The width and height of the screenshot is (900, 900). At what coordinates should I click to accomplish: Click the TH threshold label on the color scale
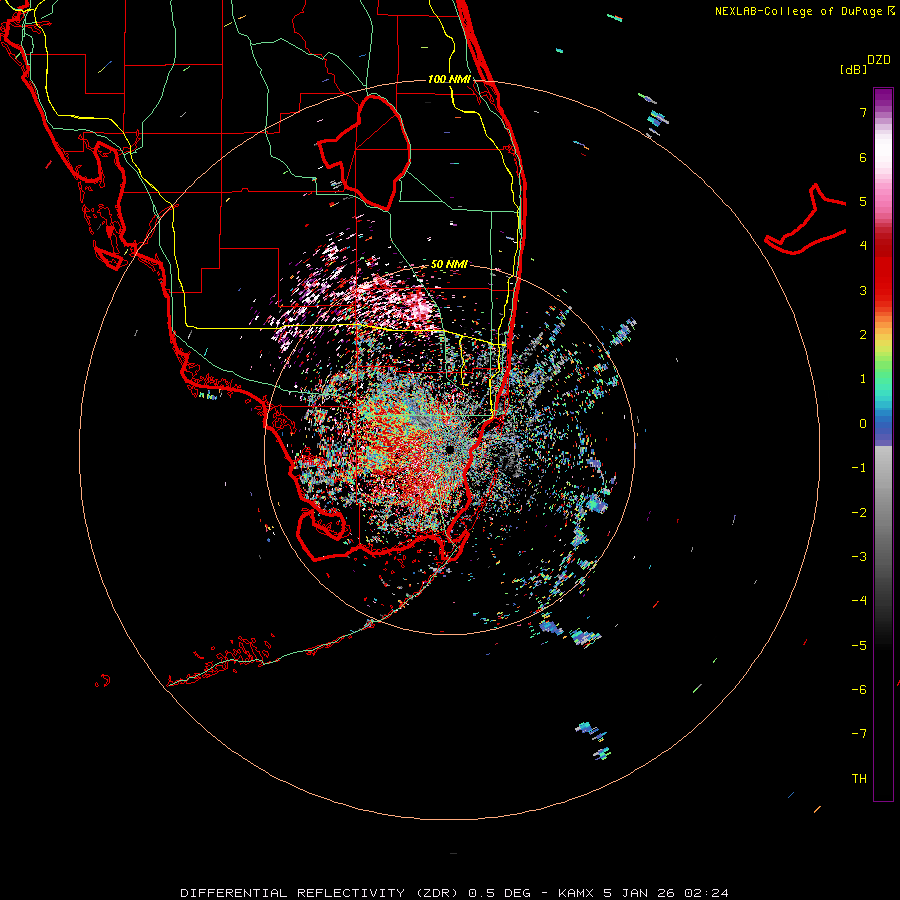[859, 778]
